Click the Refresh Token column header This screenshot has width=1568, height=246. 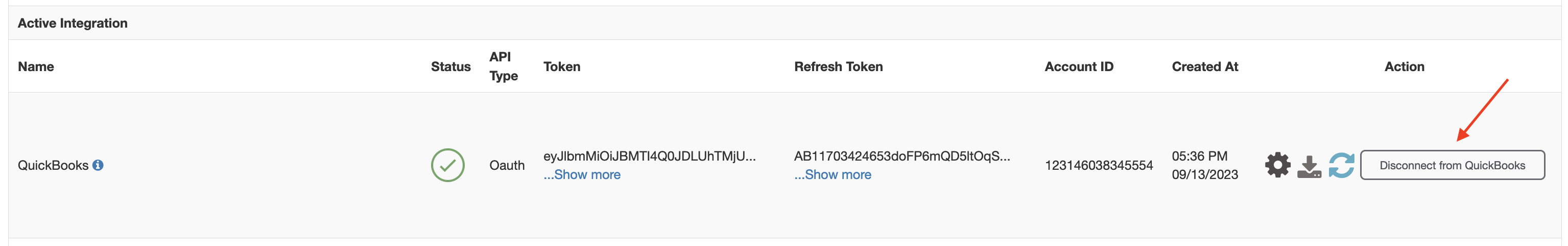click(838, 66)
